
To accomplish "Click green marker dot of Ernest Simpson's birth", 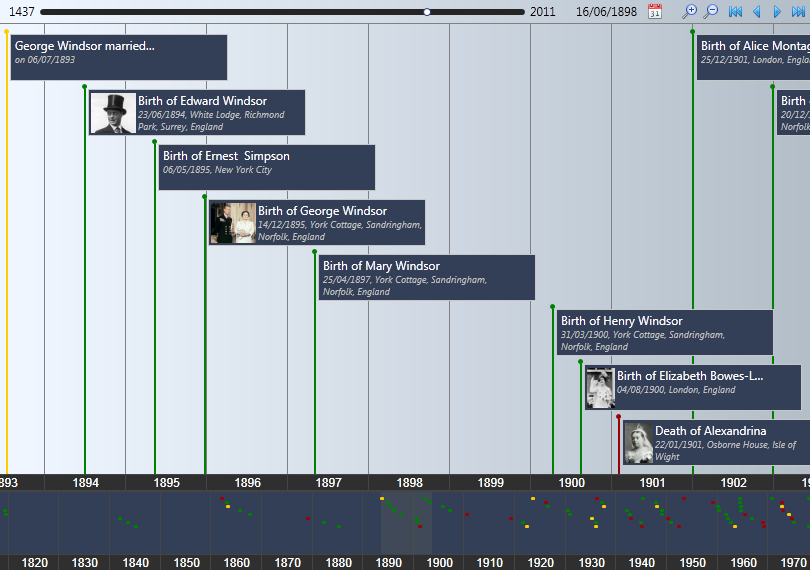I will [154, 142].
